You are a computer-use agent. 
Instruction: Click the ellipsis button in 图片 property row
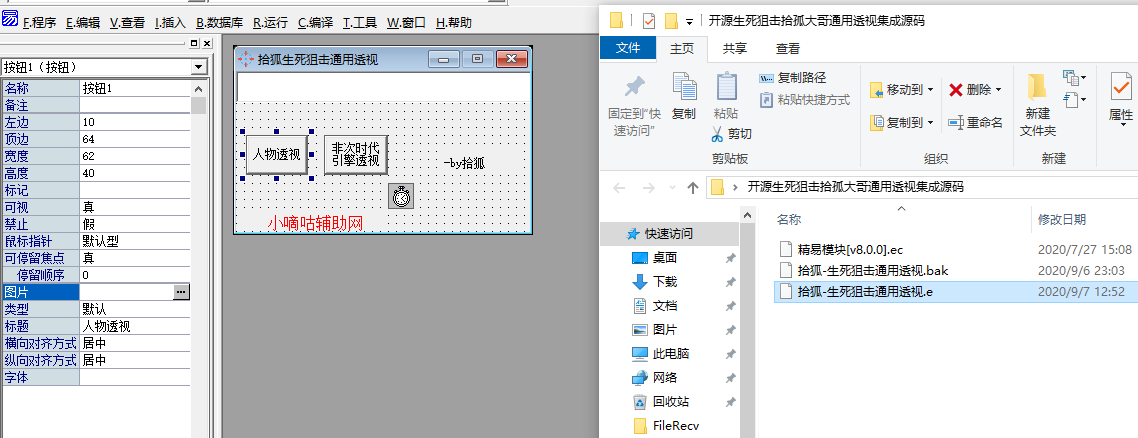(181, 292)
